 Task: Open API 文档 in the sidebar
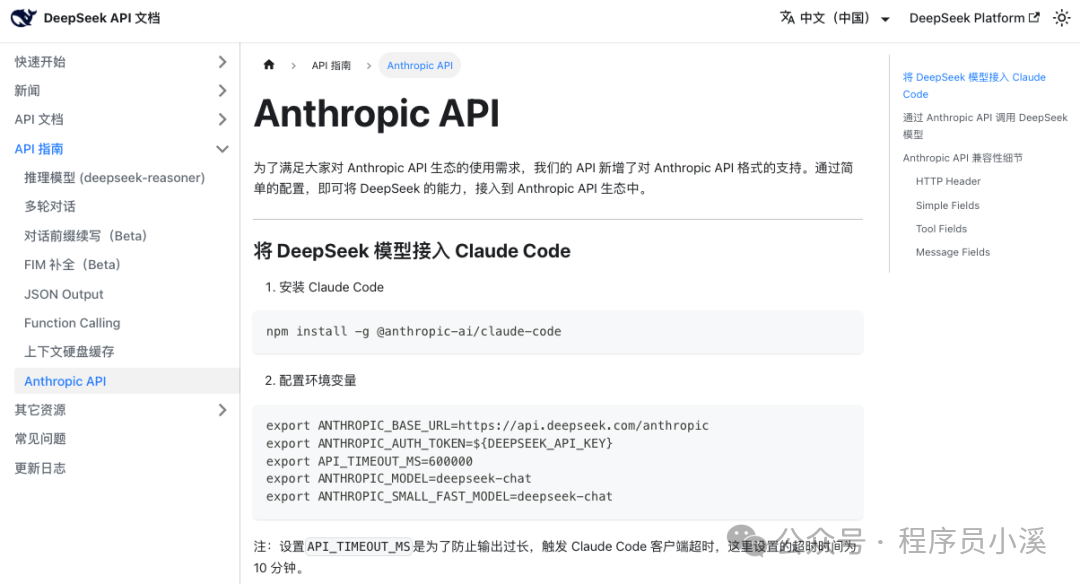(x=39, y=120)
